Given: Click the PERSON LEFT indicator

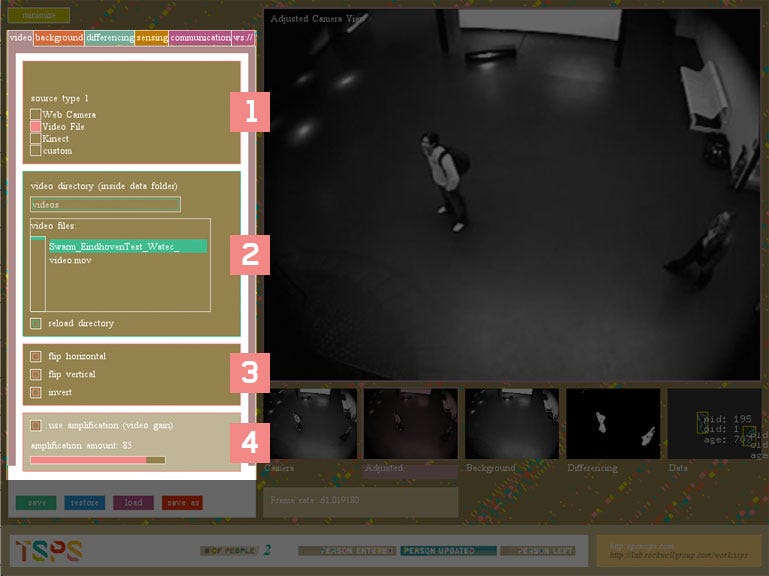Looking at the screenshot, I should (538, 551).
